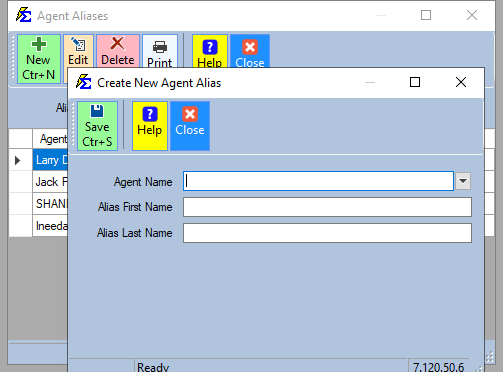Click the Agent column header in grid

pos(50,139)
